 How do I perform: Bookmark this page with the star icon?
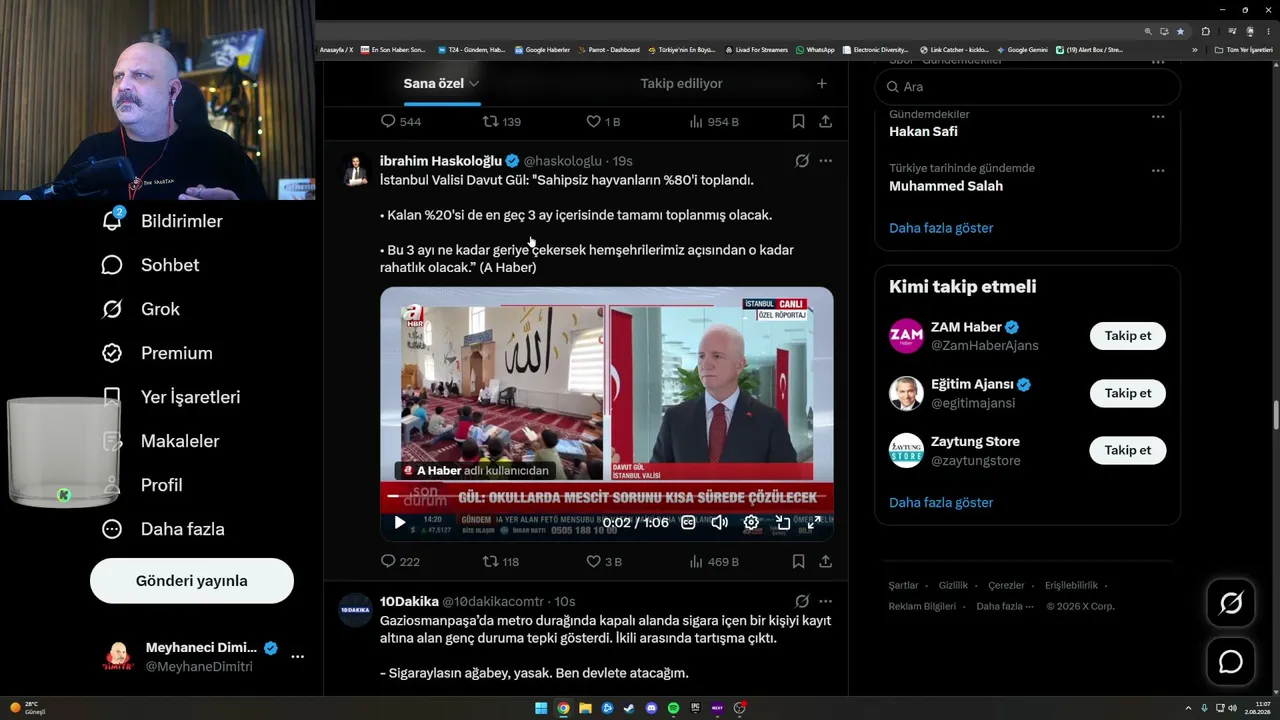[x=1180, y=31]
